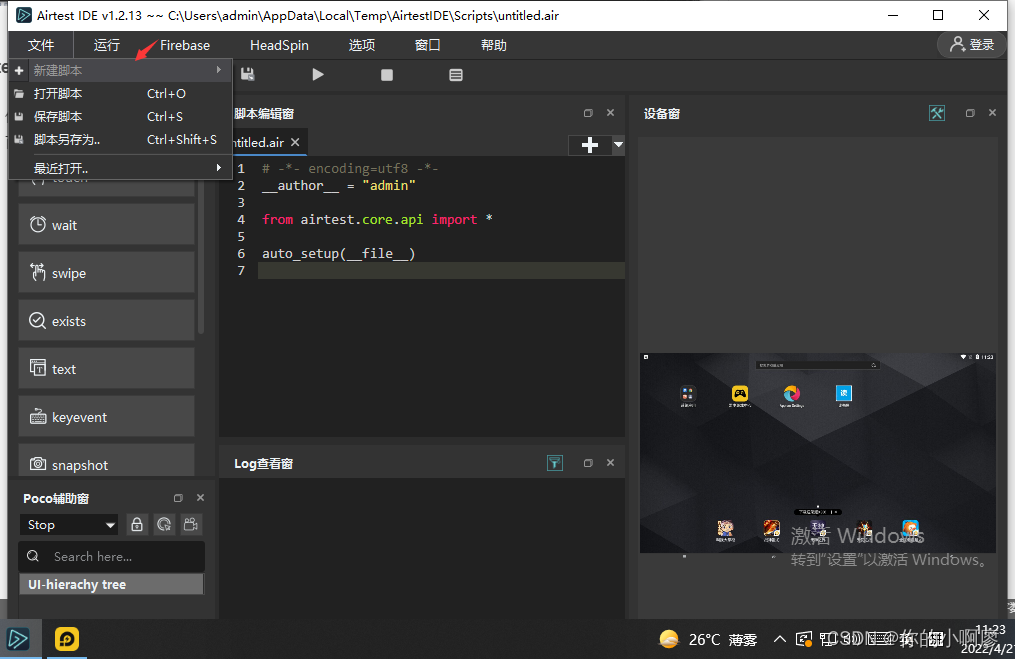Insert a wait command

click(x=106, y=225)
